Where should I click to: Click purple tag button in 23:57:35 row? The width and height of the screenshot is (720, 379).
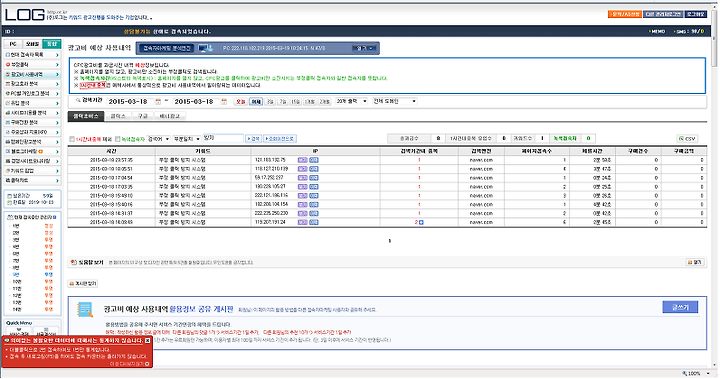303,160
